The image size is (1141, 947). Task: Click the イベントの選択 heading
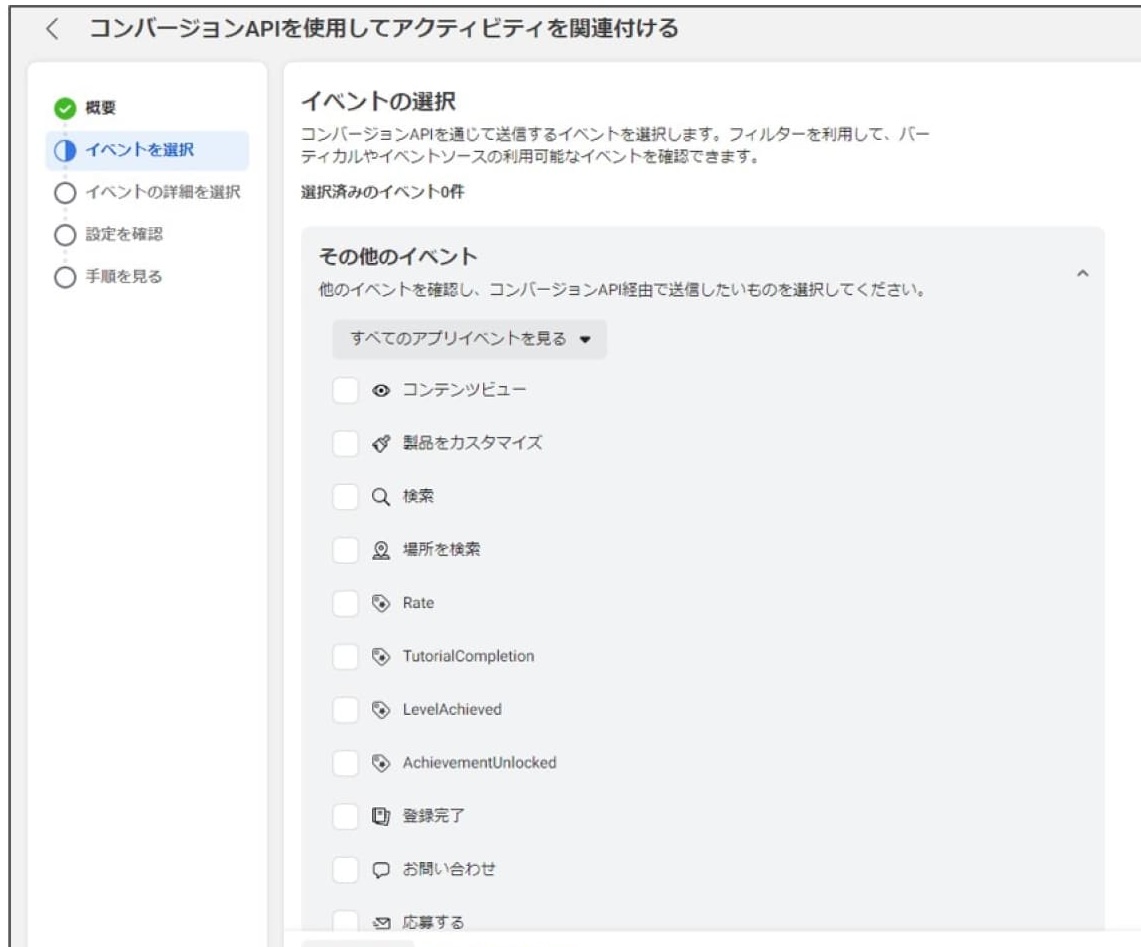pos(378,101)
